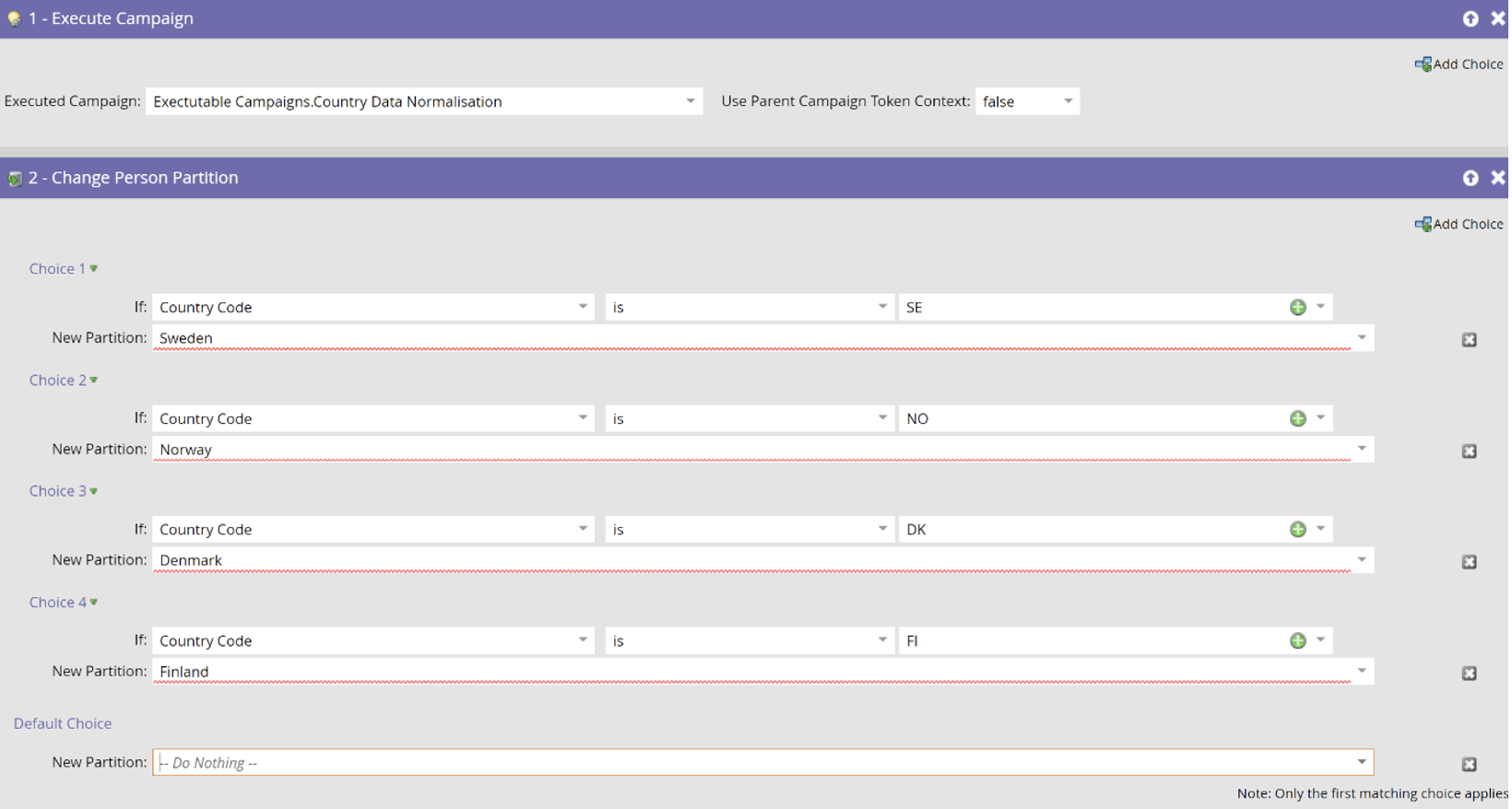Open the dropdown arrow next to SE value
Screen dimensions: 1512x809
[x=1321, y=307]
